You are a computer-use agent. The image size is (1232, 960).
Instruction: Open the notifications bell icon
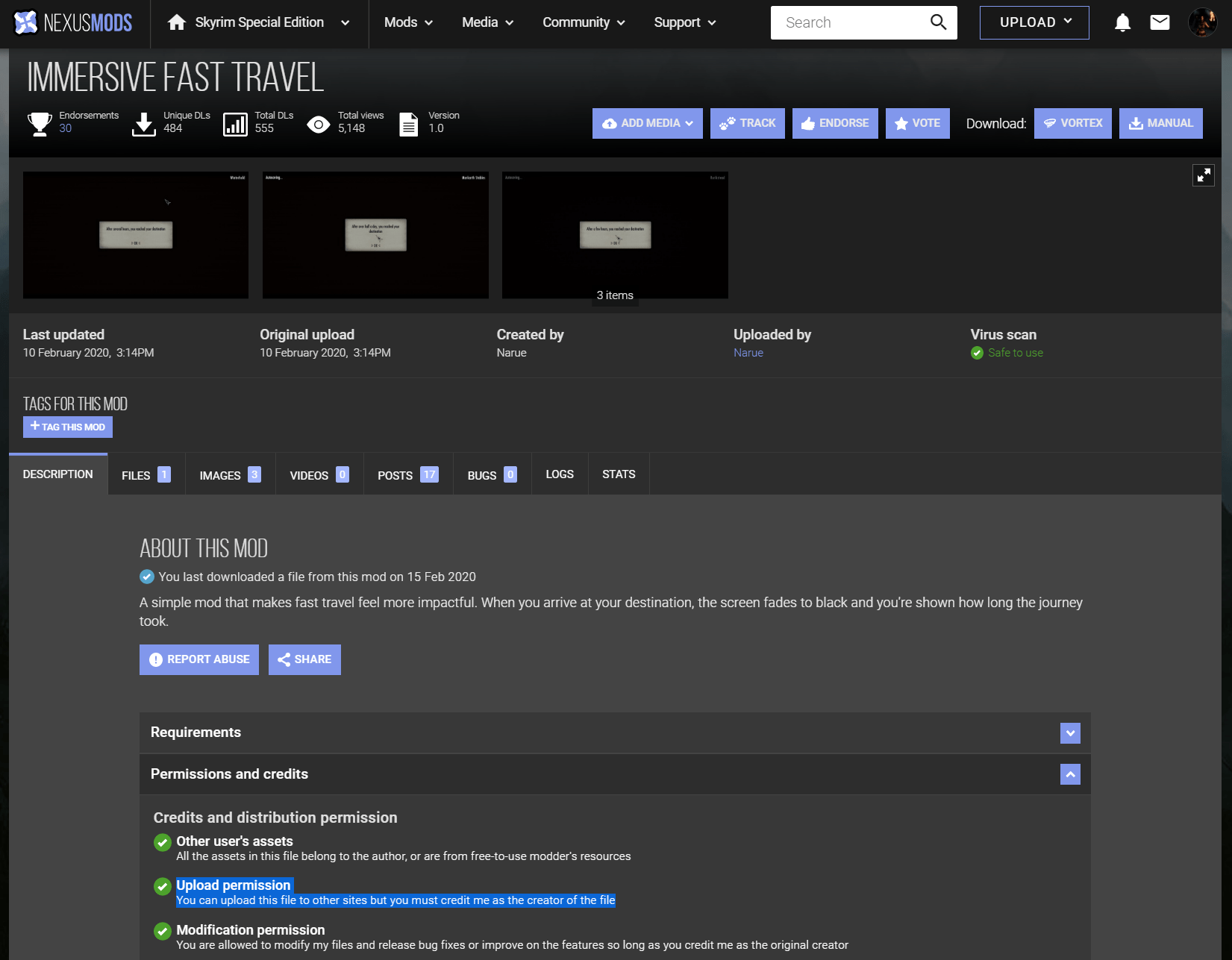pos(1122,22)
